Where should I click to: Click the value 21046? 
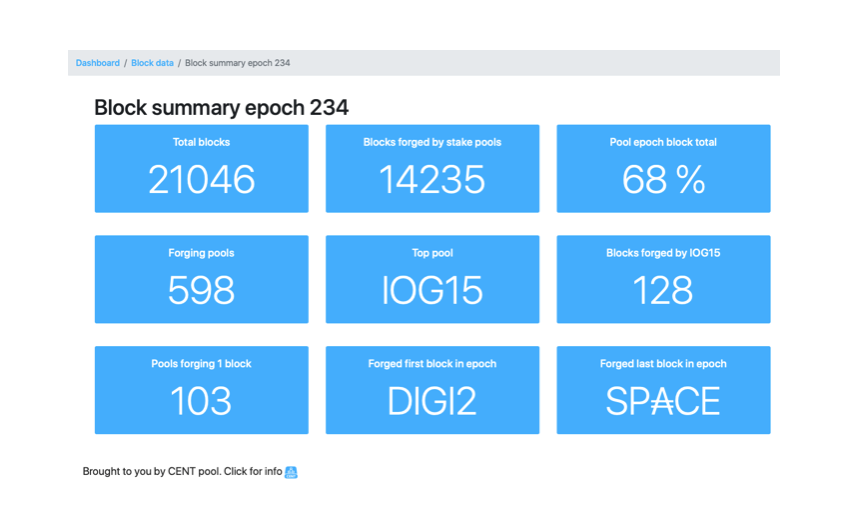tap(202, 180)
